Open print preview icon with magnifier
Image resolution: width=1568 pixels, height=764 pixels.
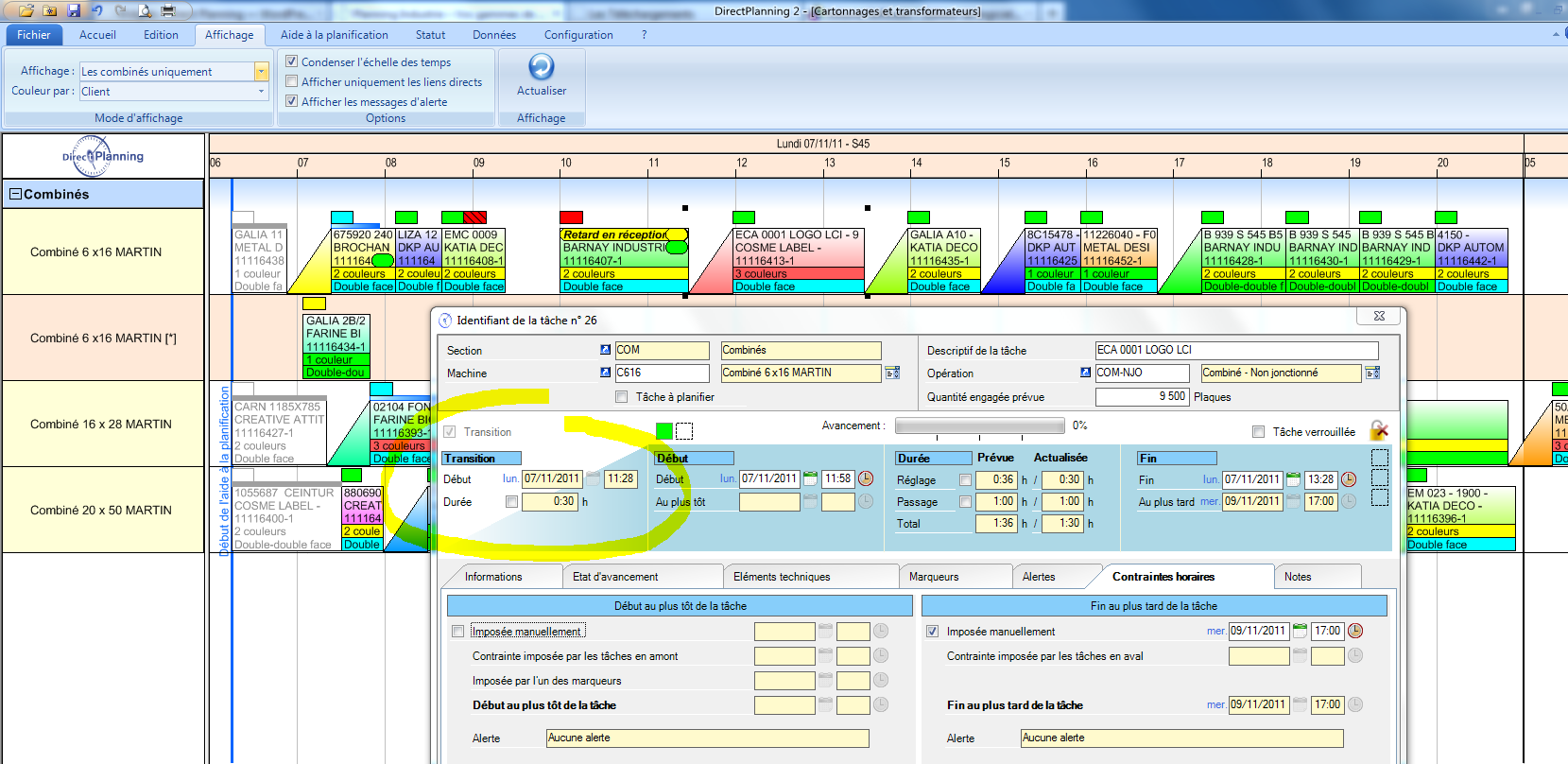point(145,10)
